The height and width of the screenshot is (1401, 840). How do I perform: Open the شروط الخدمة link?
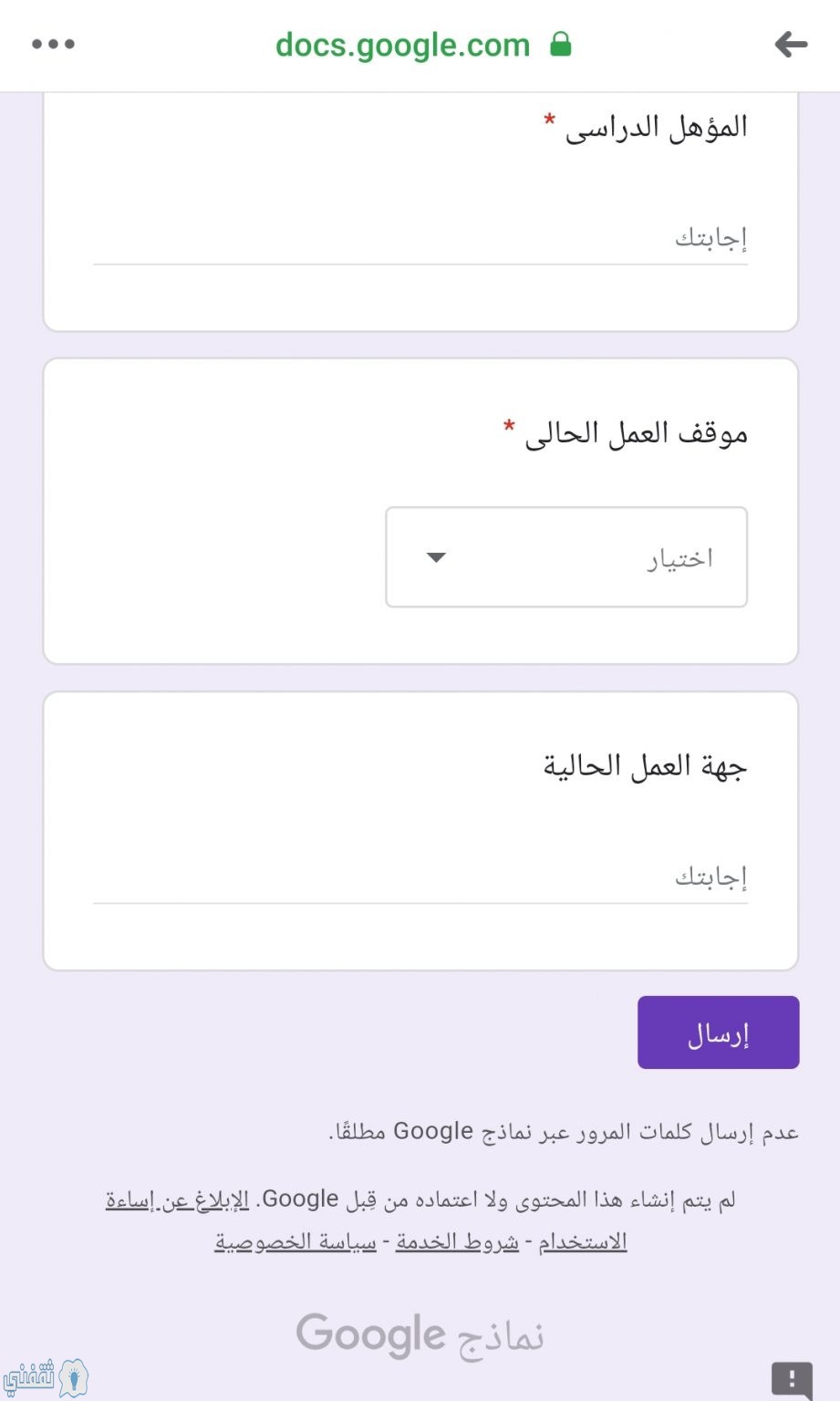[457, 1241]
